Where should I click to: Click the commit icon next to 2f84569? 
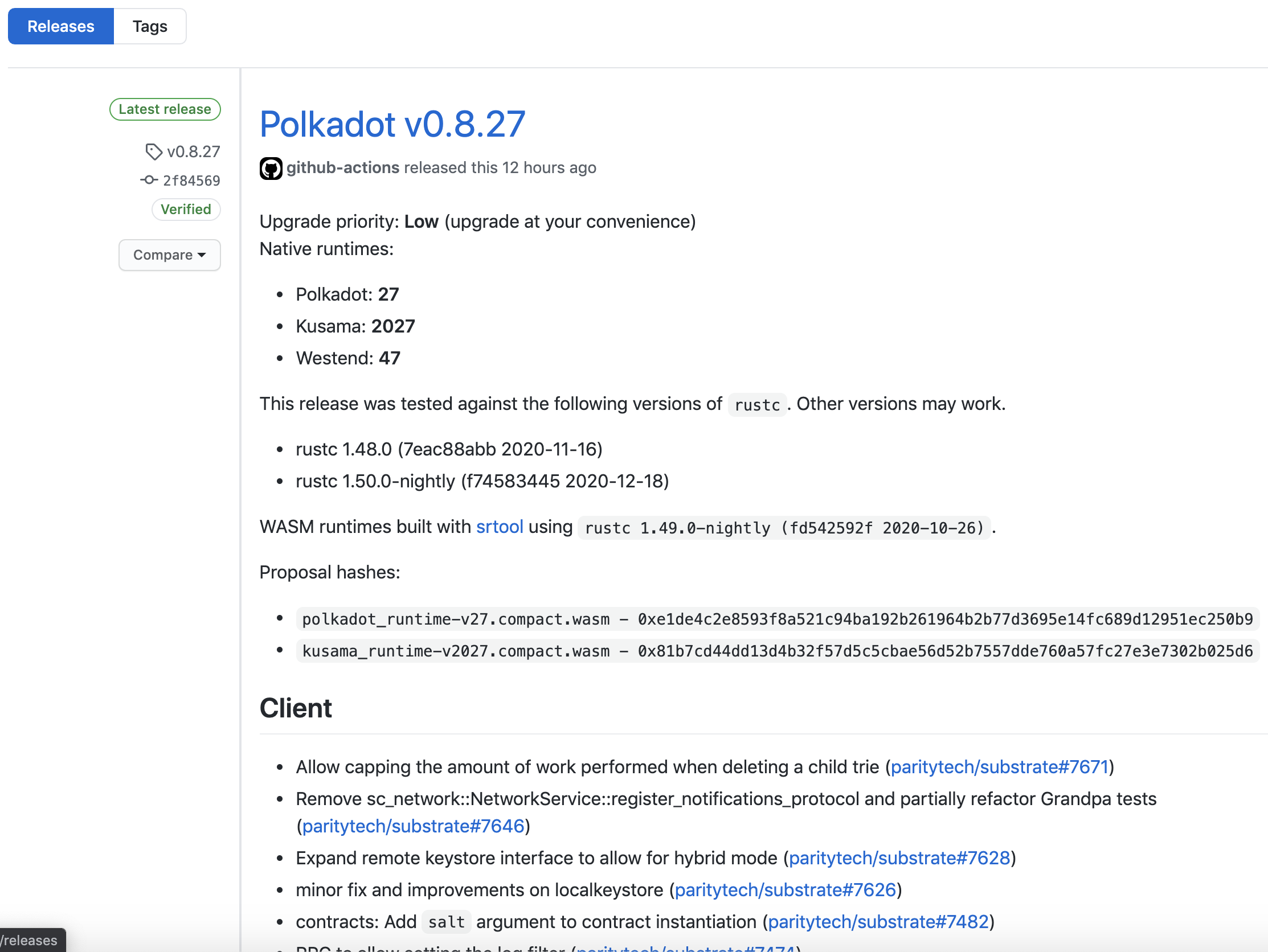tap(149, 180)
